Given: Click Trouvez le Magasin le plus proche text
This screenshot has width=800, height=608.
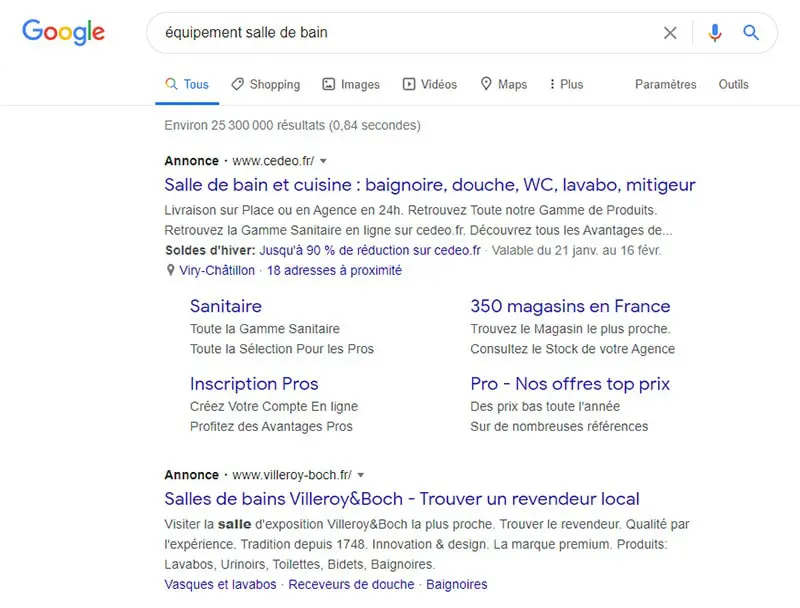Looking at the screenshot, I should (x=570, y=329).
